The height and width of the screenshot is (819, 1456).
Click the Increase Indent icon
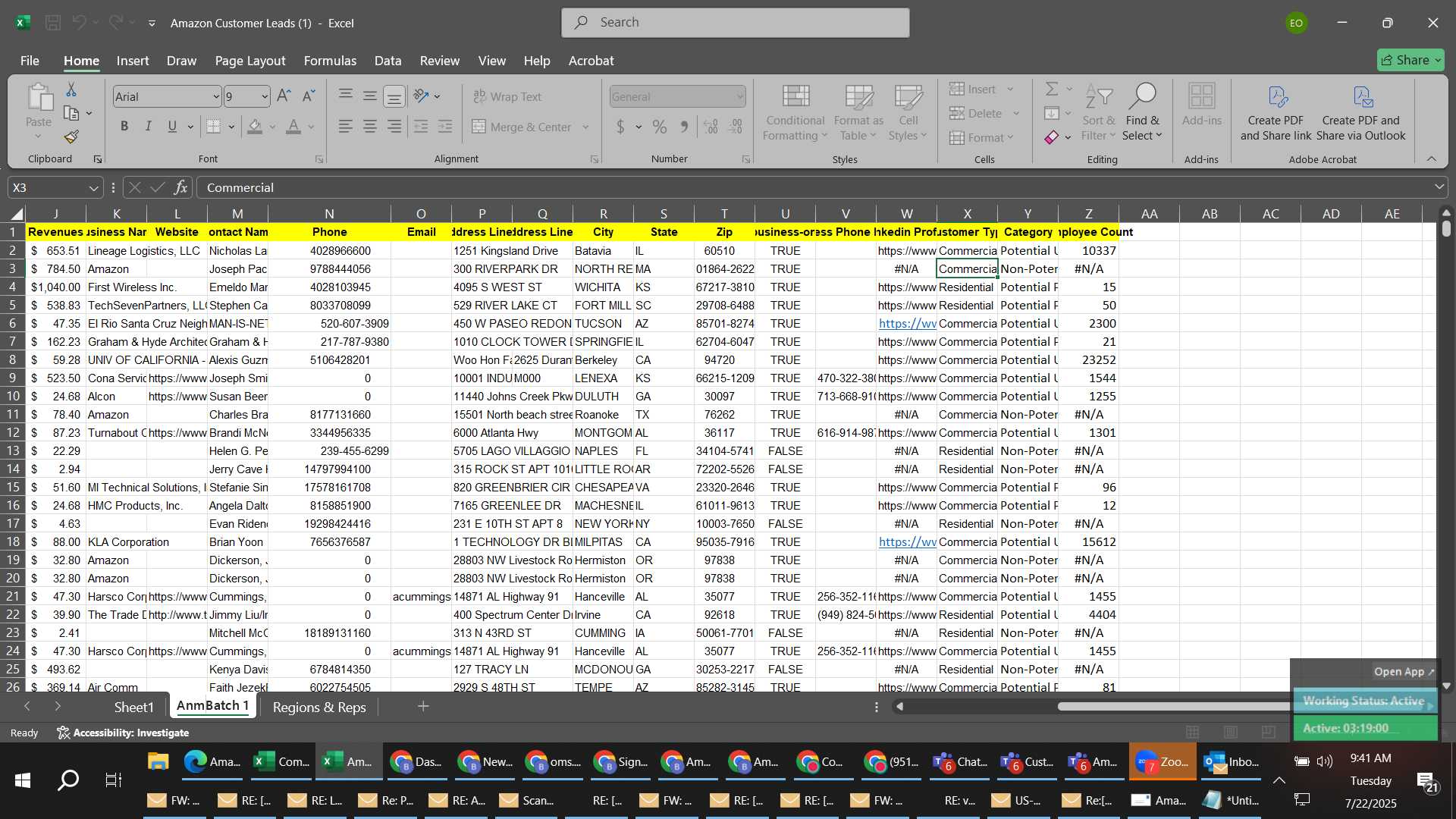click(445, 127)
